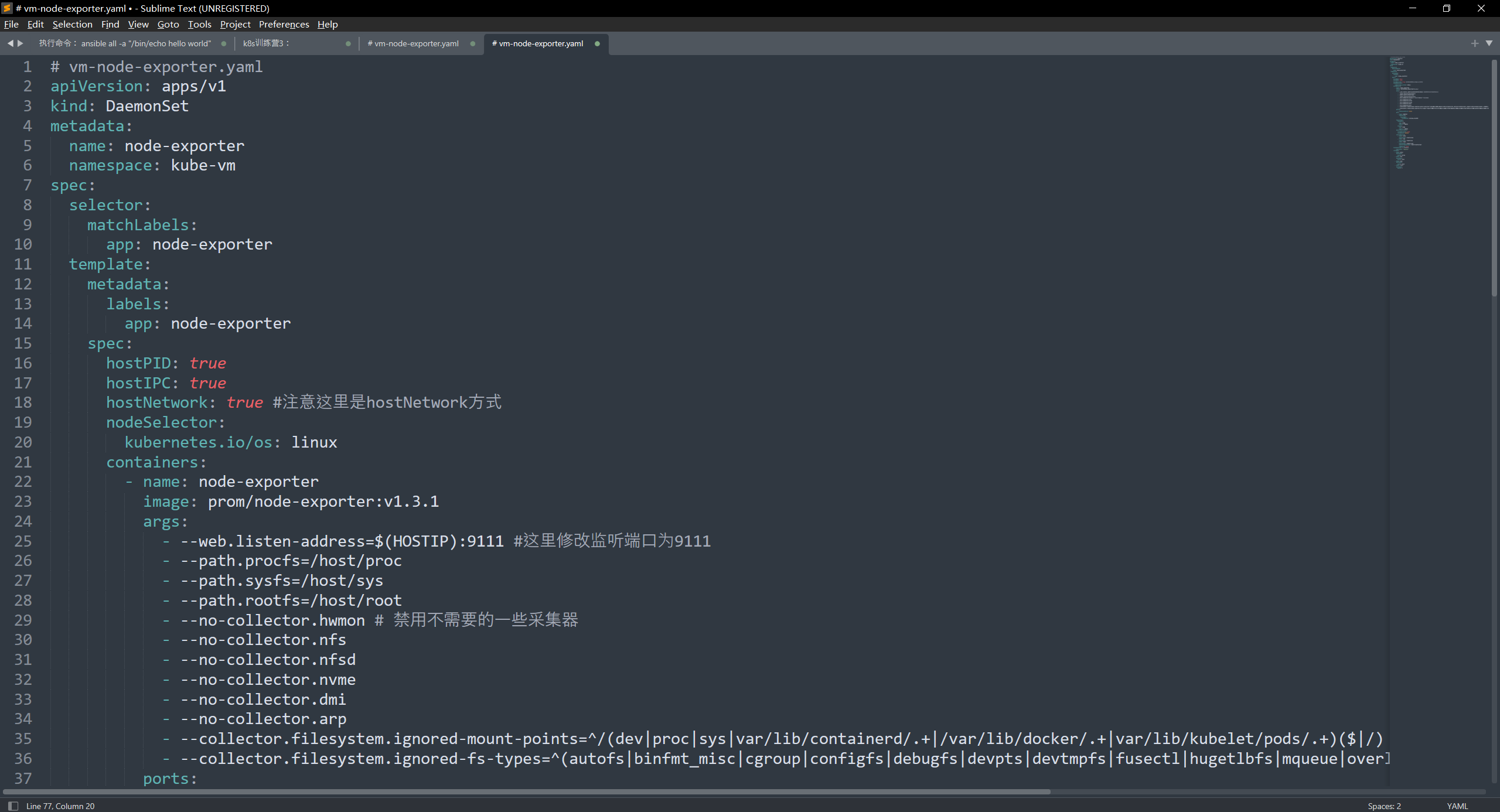Click '--no-collector.arp' argument
This screenshot has width=1500, height=812.
point(263,719)
